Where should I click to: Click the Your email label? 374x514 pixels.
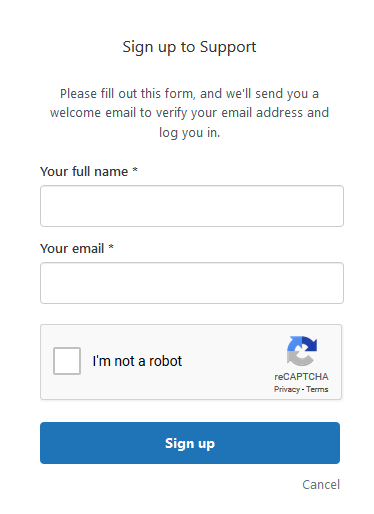[72, 249]
